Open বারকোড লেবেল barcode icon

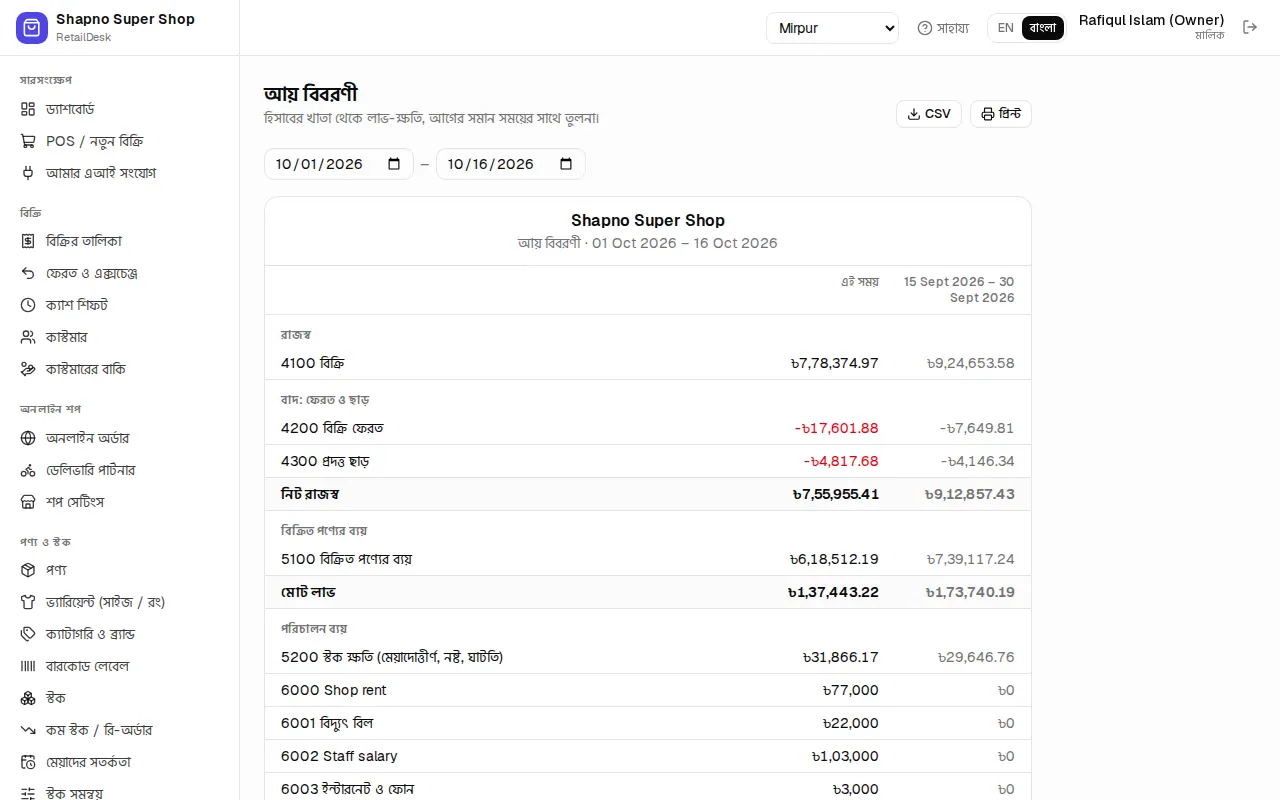tap(28, 666)
